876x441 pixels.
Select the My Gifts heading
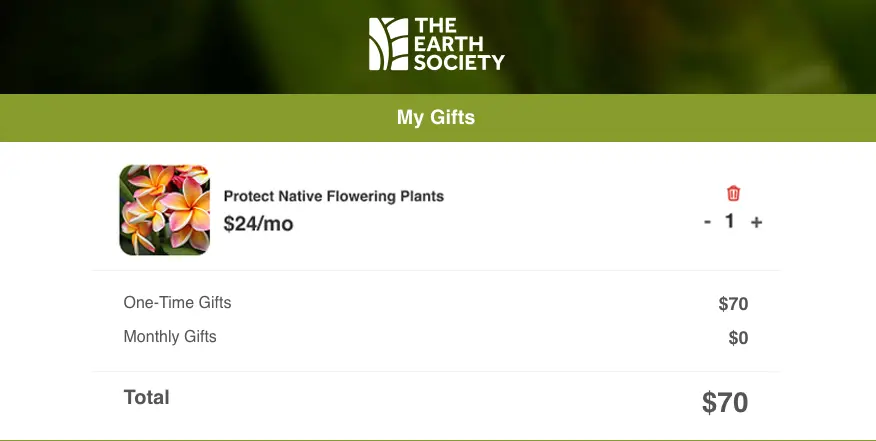(436, 118)
